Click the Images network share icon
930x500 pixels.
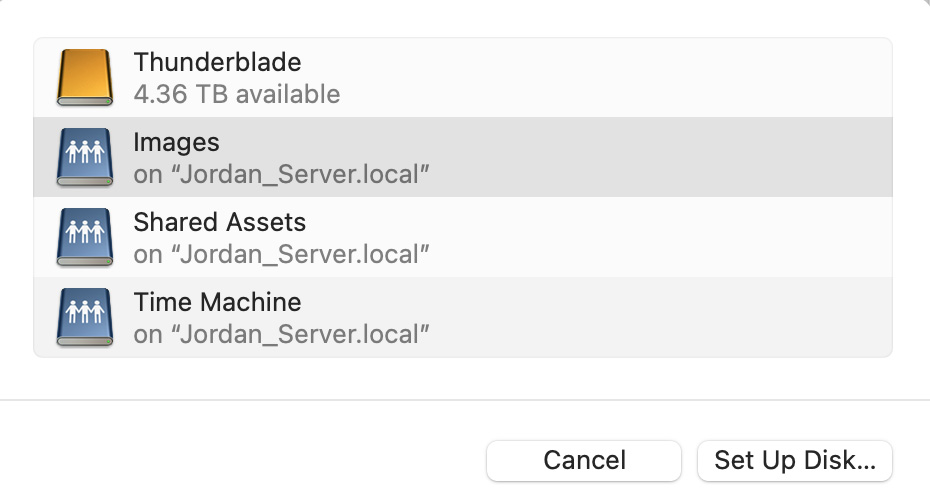point(85,157)
